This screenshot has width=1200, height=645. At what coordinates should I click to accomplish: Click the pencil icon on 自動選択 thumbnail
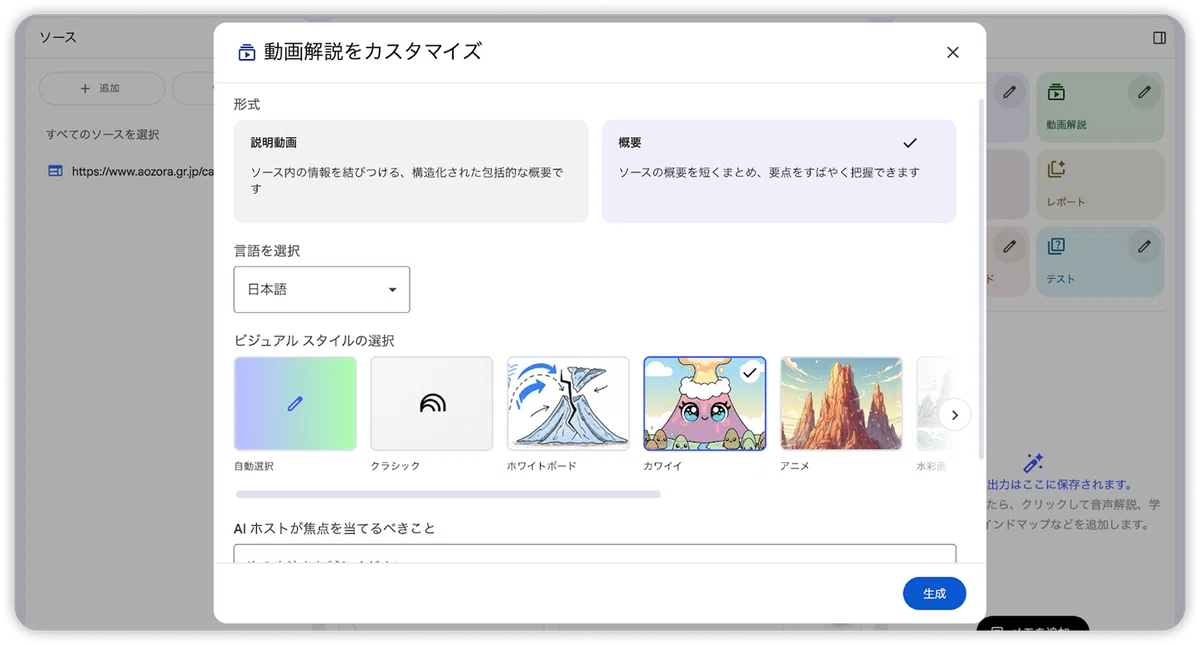click(295, 404)
